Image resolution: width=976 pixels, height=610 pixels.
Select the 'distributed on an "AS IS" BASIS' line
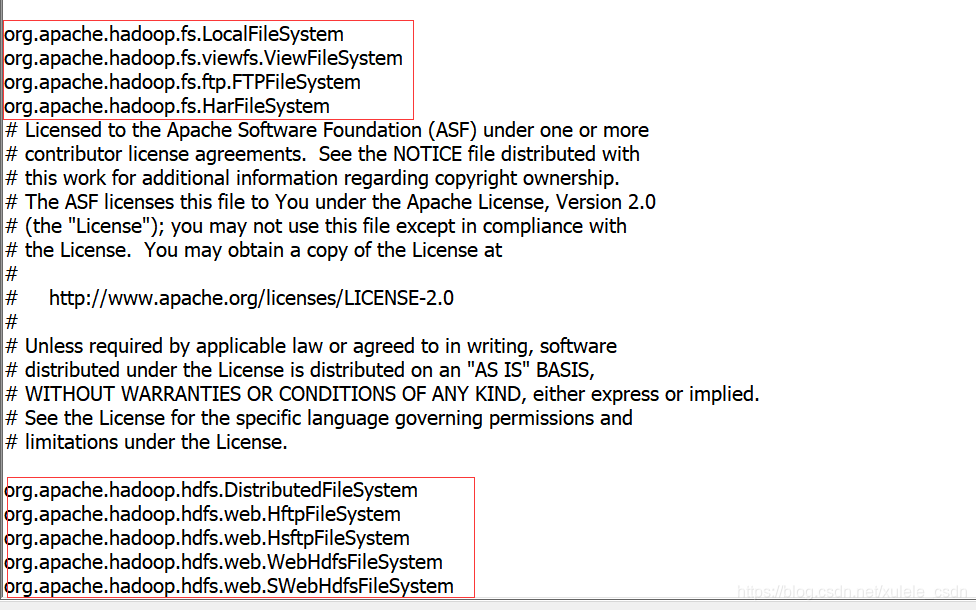(300, 370)
